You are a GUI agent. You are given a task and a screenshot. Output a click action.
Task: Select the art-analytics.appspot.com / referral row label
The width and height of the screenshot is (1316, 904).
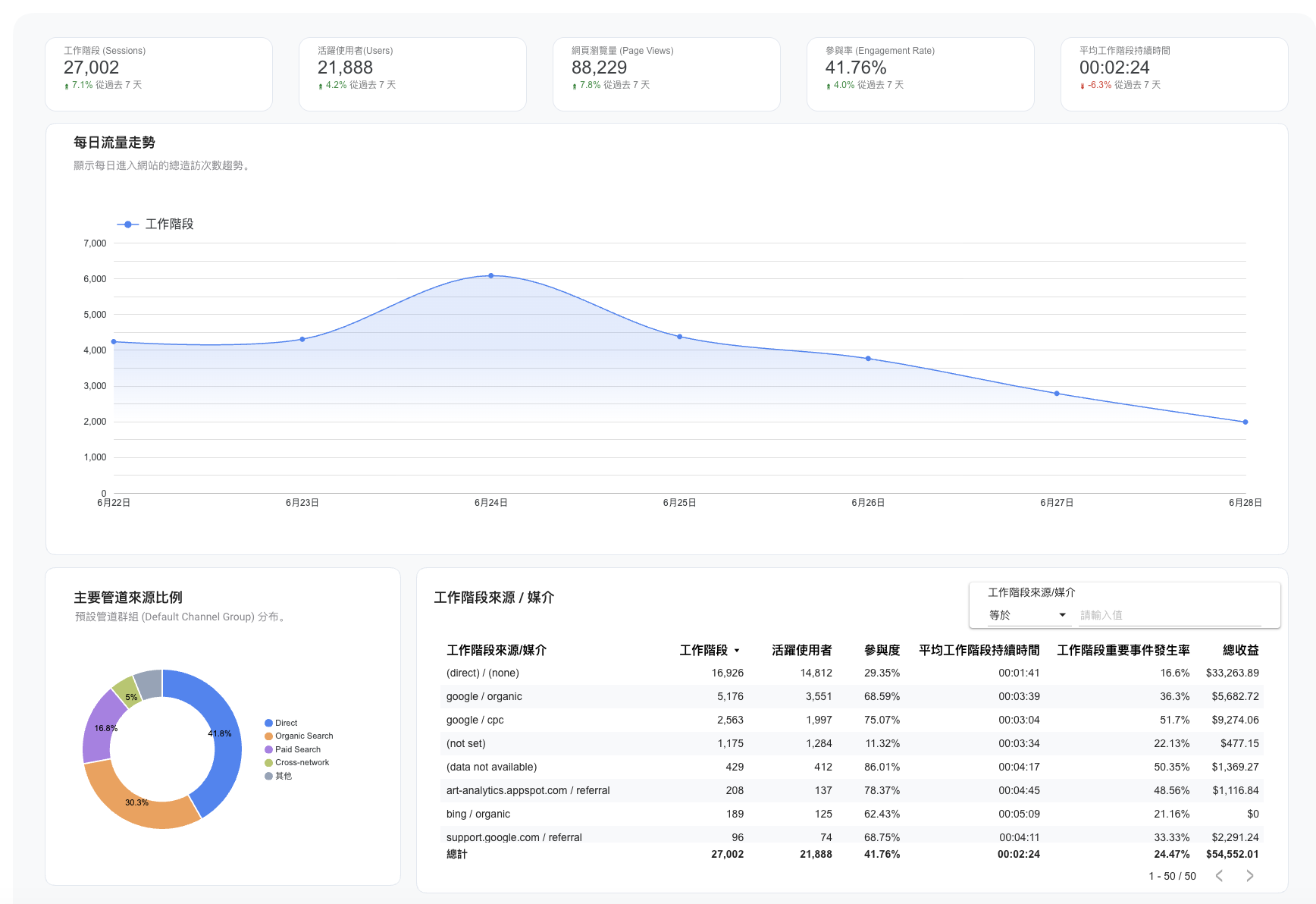528,790
